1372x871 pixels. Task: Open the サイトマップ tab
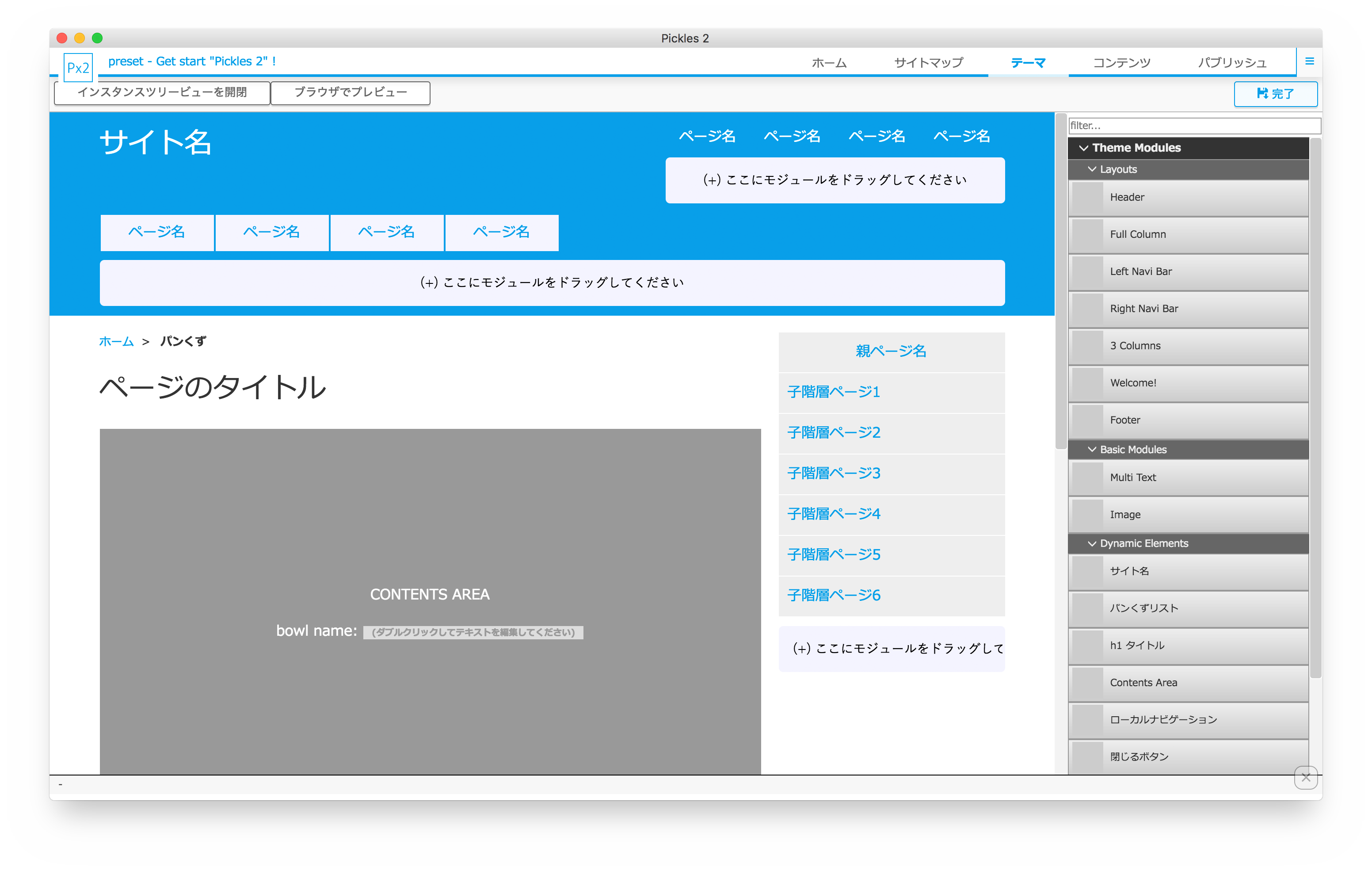[928, 63]
